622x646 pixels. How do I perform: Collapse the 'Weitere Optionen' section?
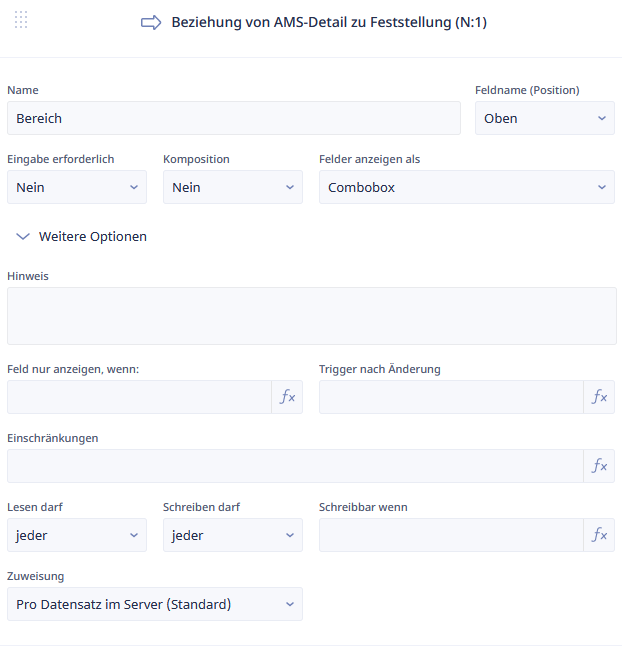24,237
